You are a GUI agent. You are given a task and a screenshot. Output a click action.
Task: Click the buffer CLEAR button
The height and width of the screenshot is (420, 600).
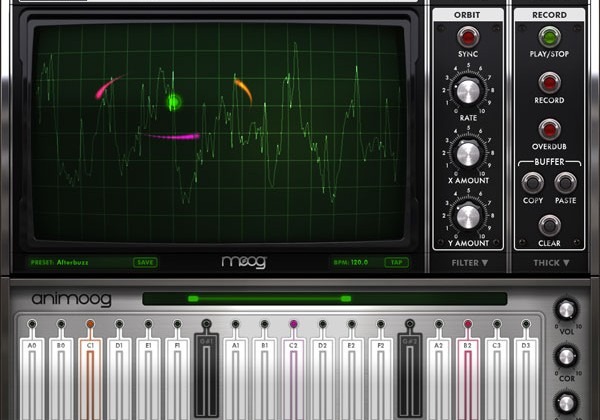click(549, 226)
